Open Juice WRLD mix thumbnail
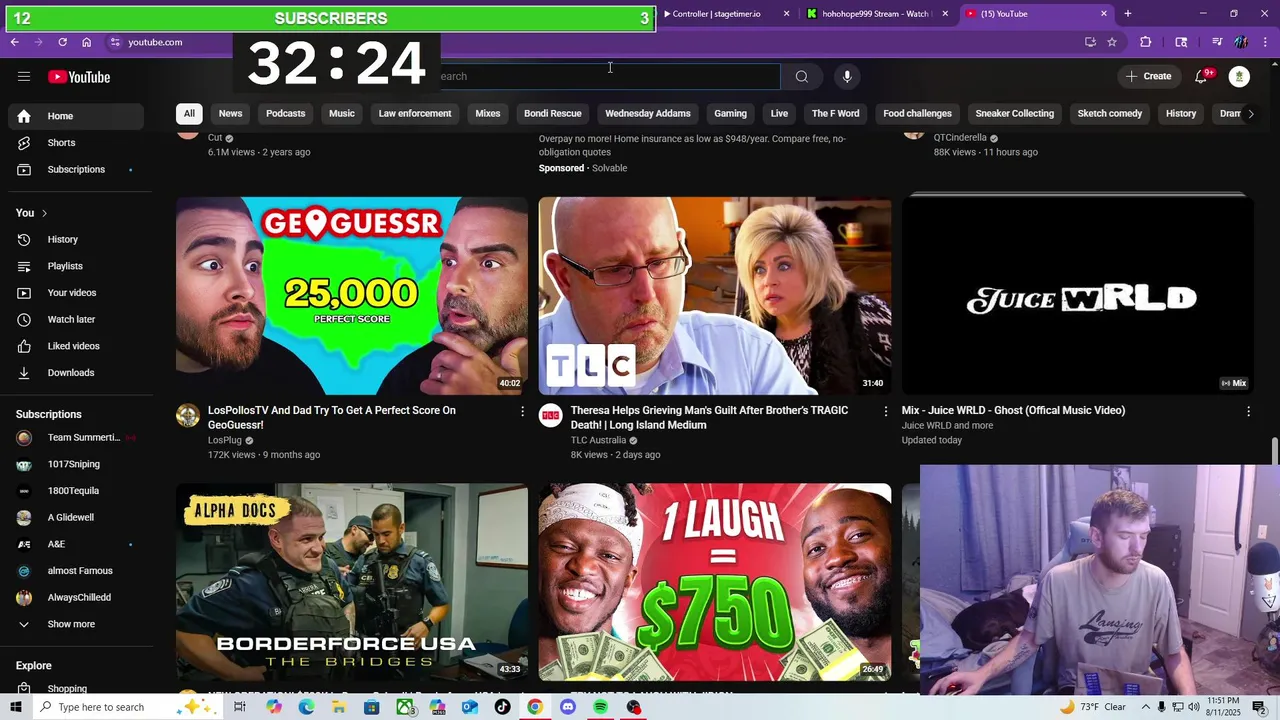The width and height of the screenshot is (1280, 720). (x=1078, y=295)
